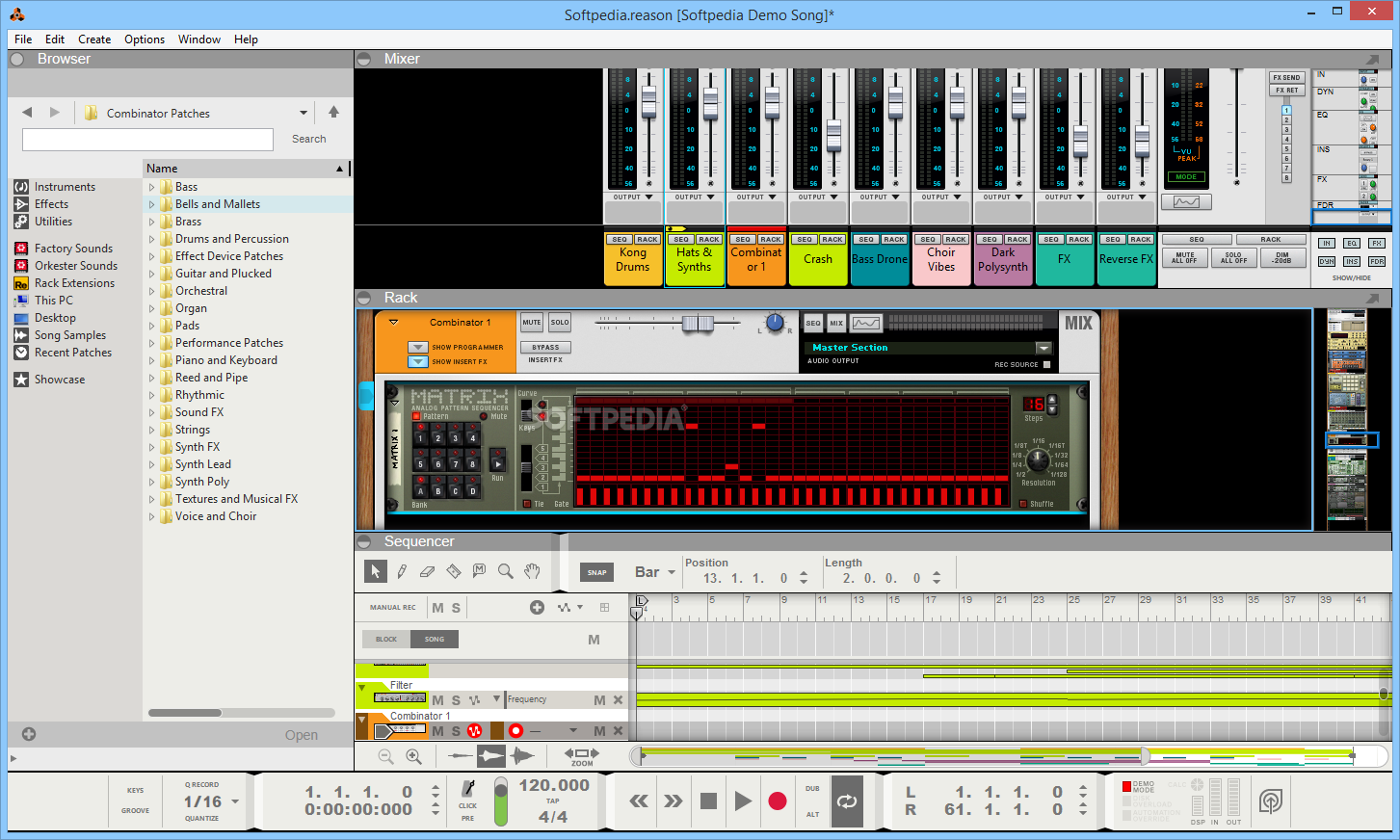Toggle Combinator 1 MUTE button
The width and height of the screenshot is (1400, 840).
(532, 323)
